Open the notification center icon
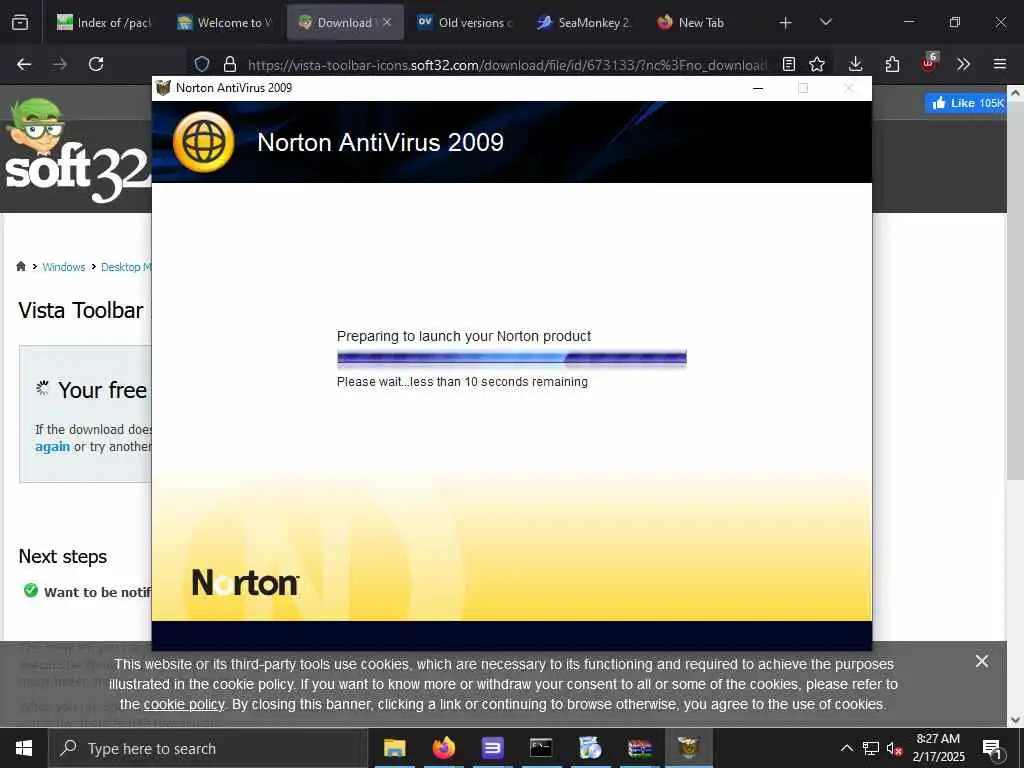The height and width of the screenshot is (768, 1024). tap(993, 748)
